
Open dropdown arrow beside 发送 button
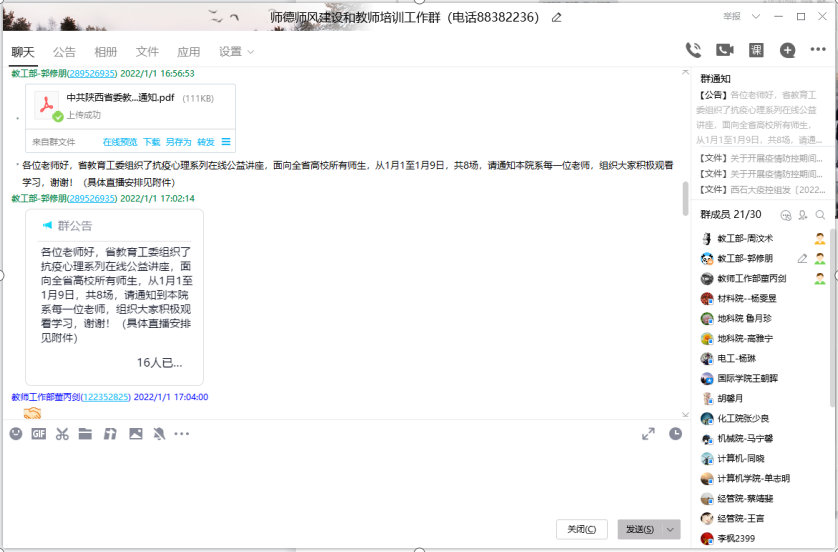(671, 529)
